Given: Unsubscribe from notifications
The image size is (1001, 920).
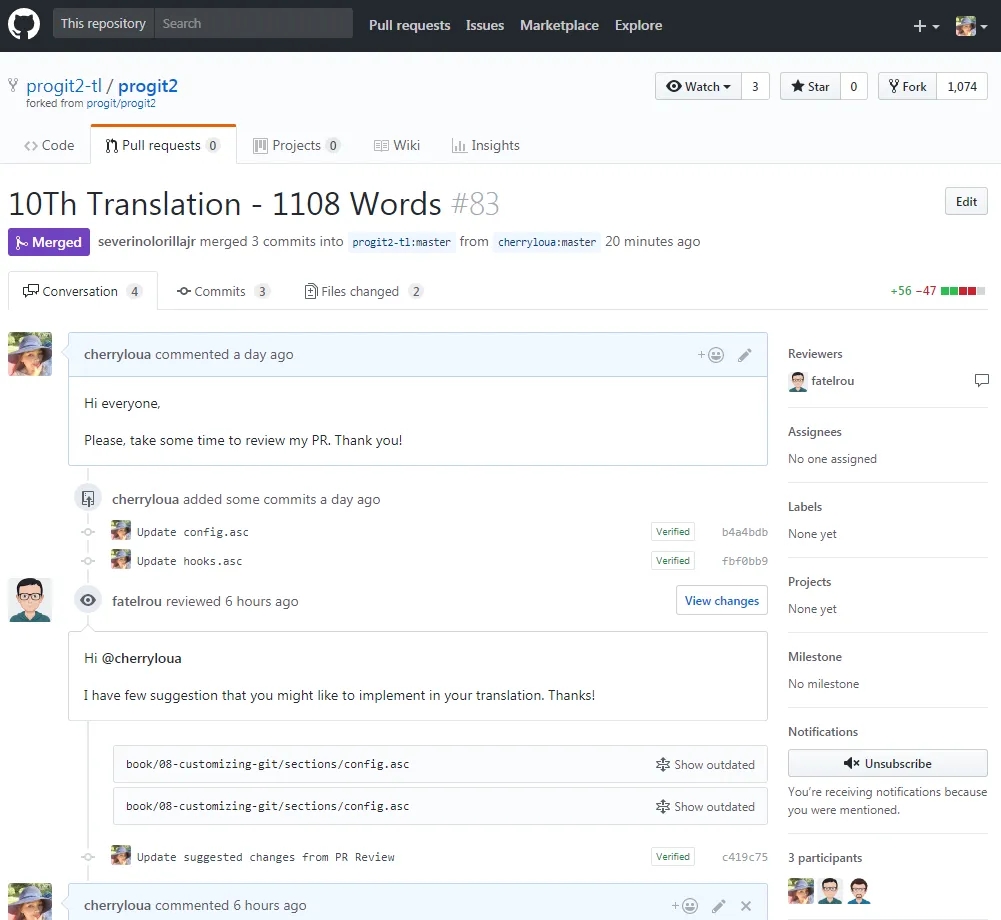Looking at the screenshot, I should [x=887, y=764].
